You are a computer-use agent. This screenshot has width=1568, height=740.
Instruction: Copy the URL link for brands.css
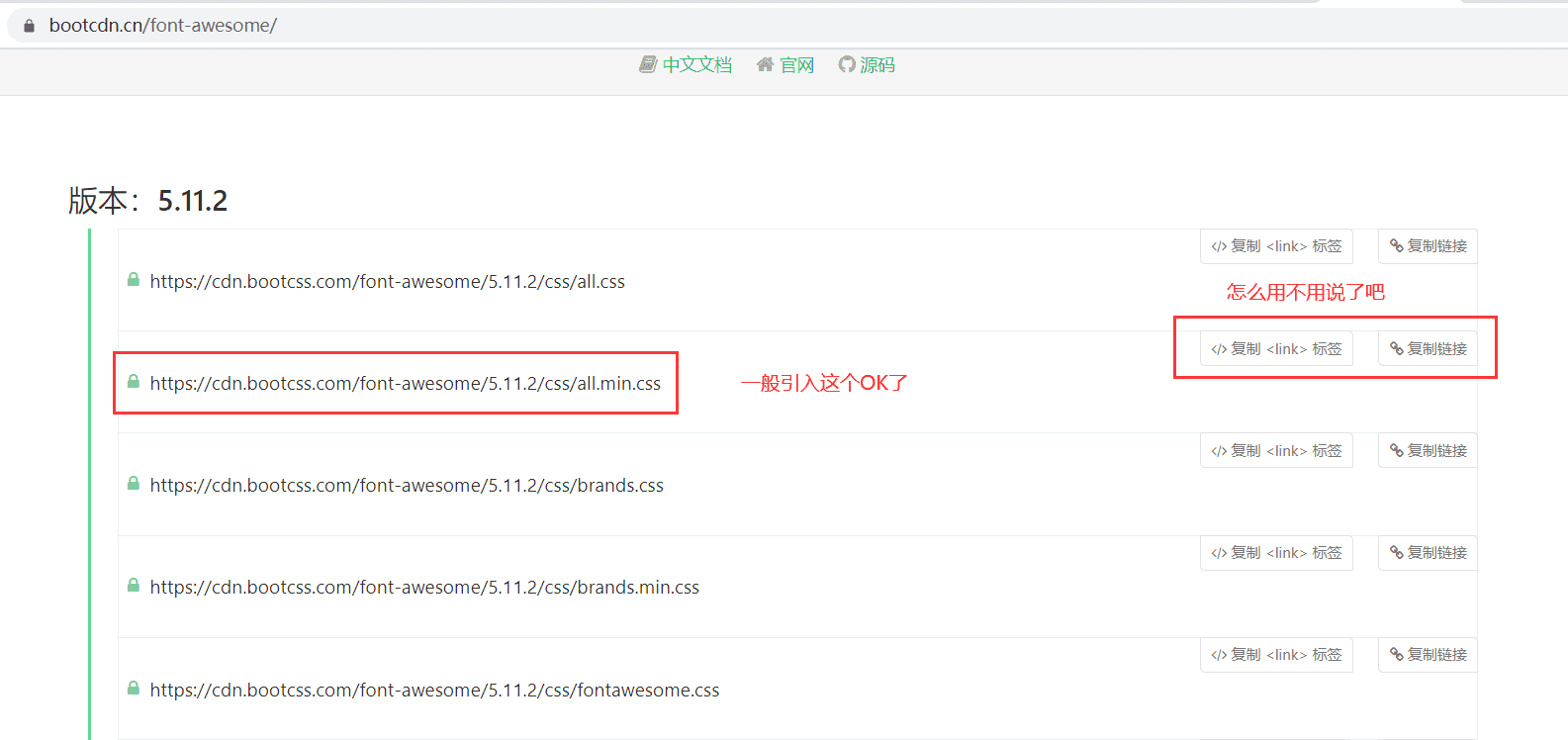pyautogui.click(x=1428, y=451)
